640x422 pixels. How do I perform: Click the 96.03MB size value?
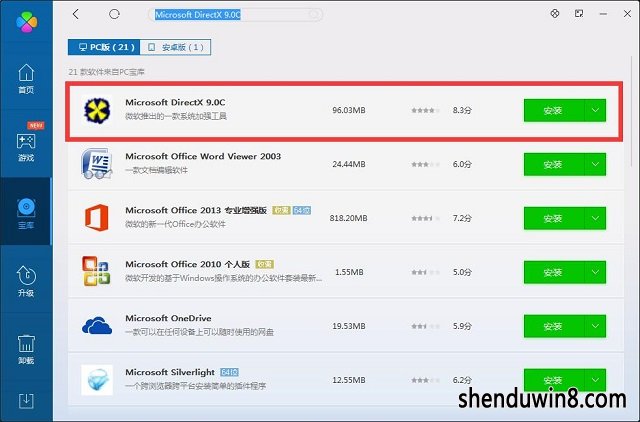tap(349, 110)
